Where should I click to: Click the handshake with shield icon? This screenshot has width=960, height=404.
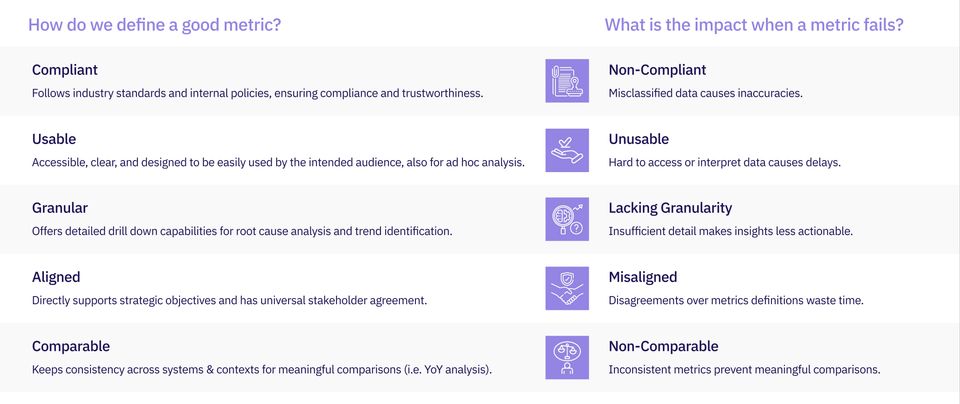pos(566,288)
